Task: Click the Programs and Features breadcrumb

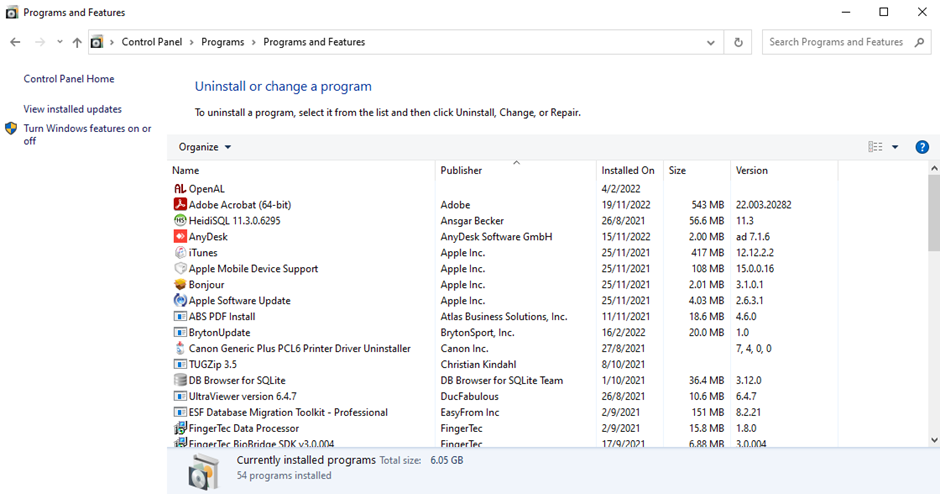Action: [314, 42]
